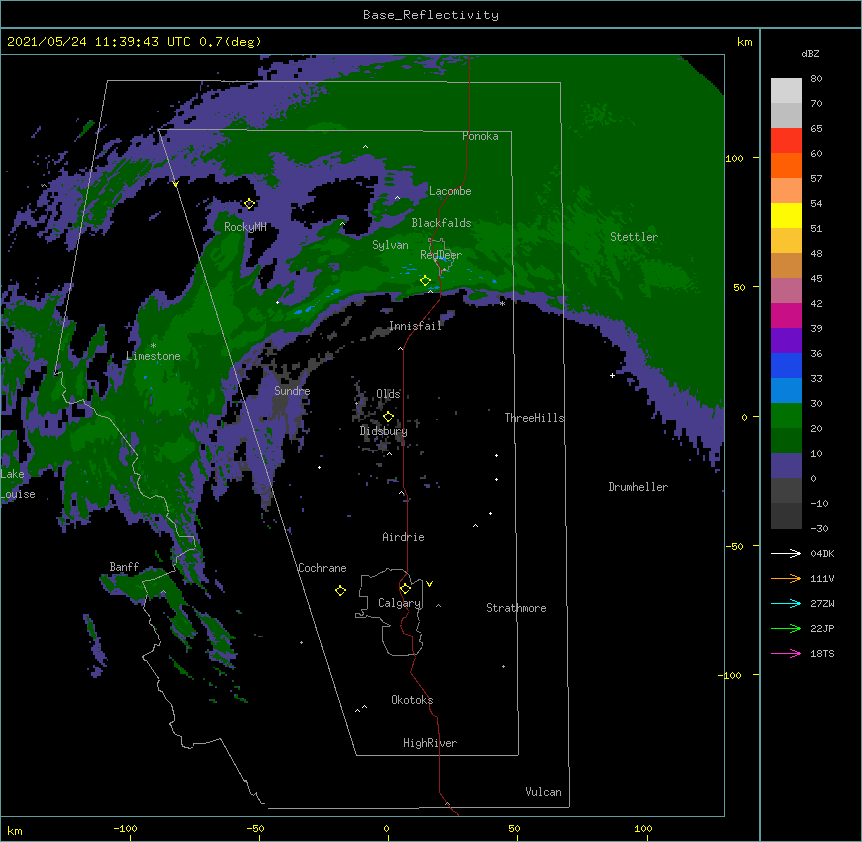862x842 pixels.
Task: Click the Drumheller label
Action: (638, 487)
